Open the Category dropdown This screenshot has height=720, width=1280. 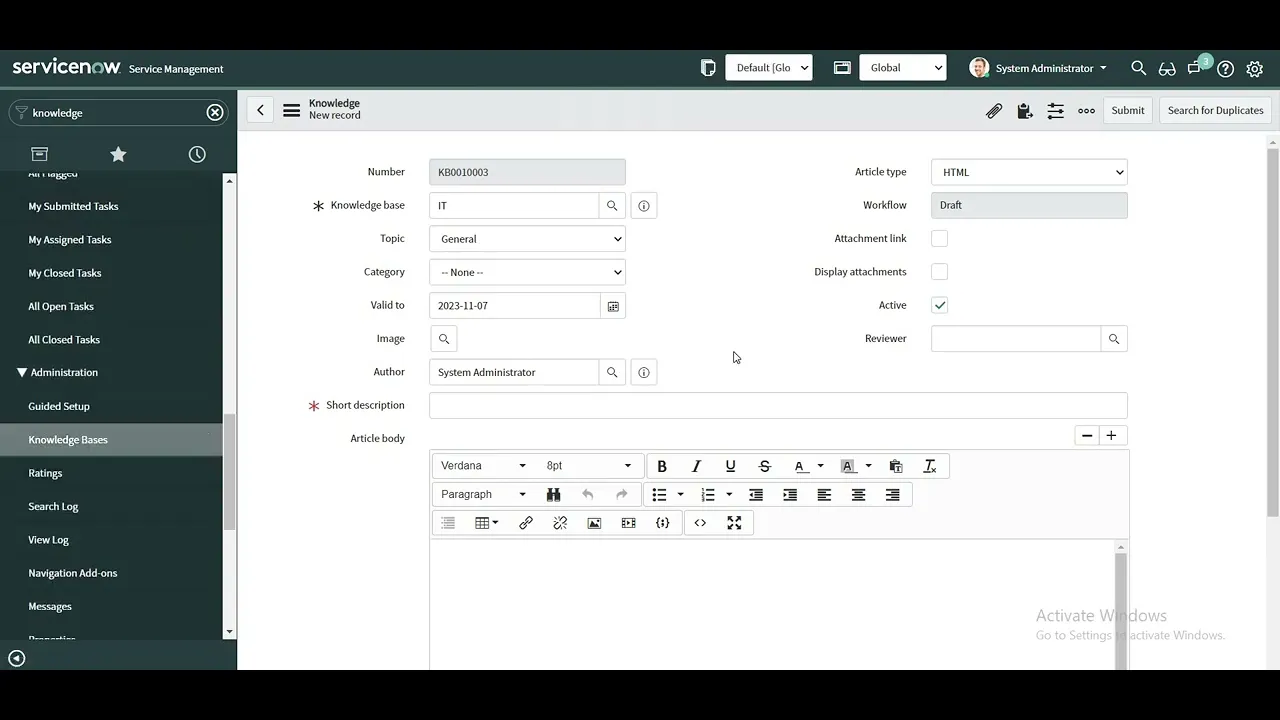point(527,272)
